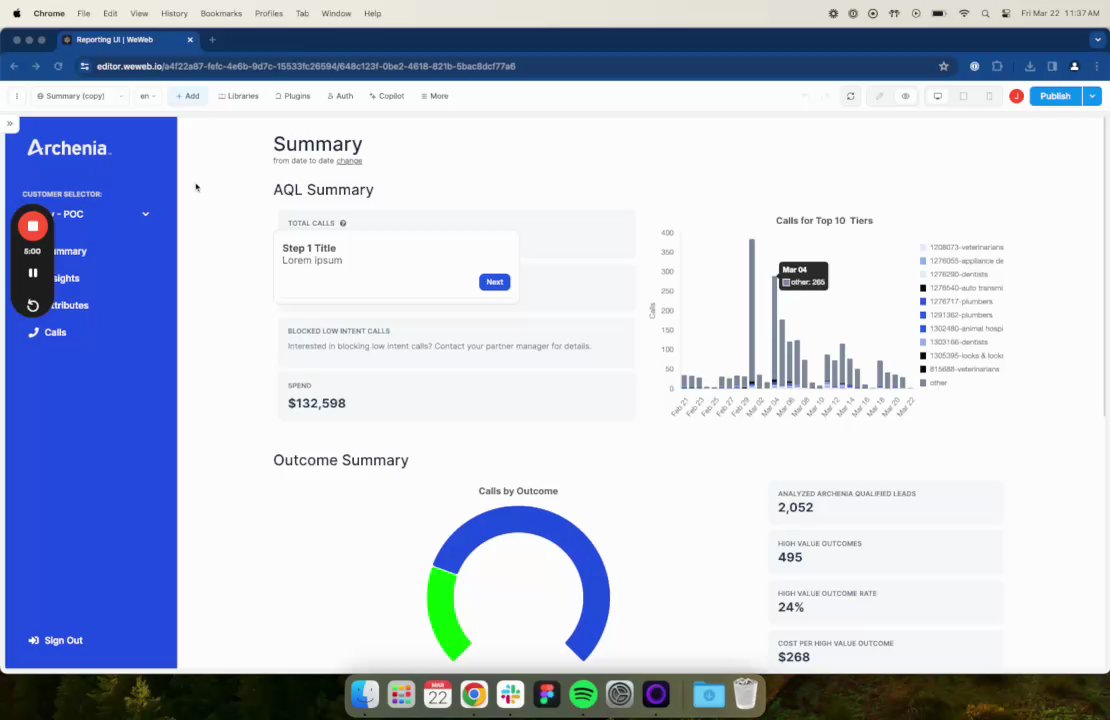The height and width of the screenshot is (720, 1110).
Task: Click the Archenia logo
Action: point(69,147)
